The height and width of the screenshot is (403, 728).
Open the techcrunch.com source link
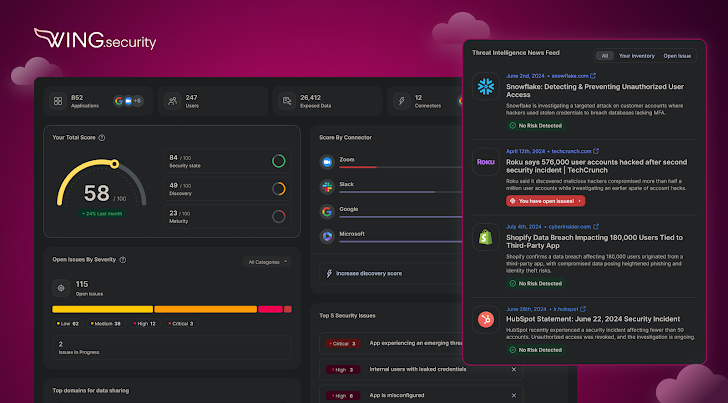click(572, 151)
